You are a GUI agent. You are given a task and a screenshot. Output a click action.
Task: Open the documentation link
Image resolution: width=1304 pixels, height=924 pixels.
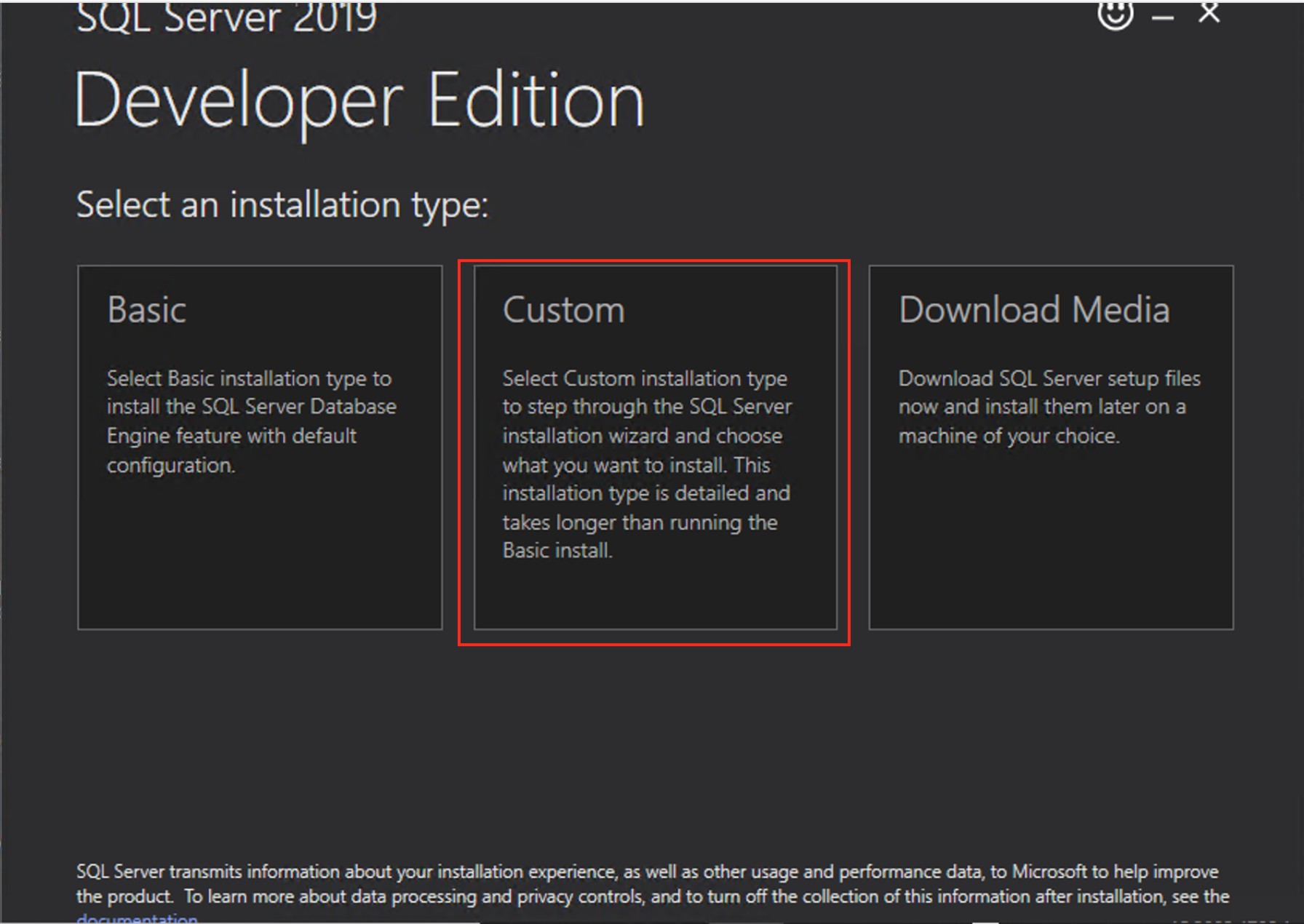coord(137,919)
